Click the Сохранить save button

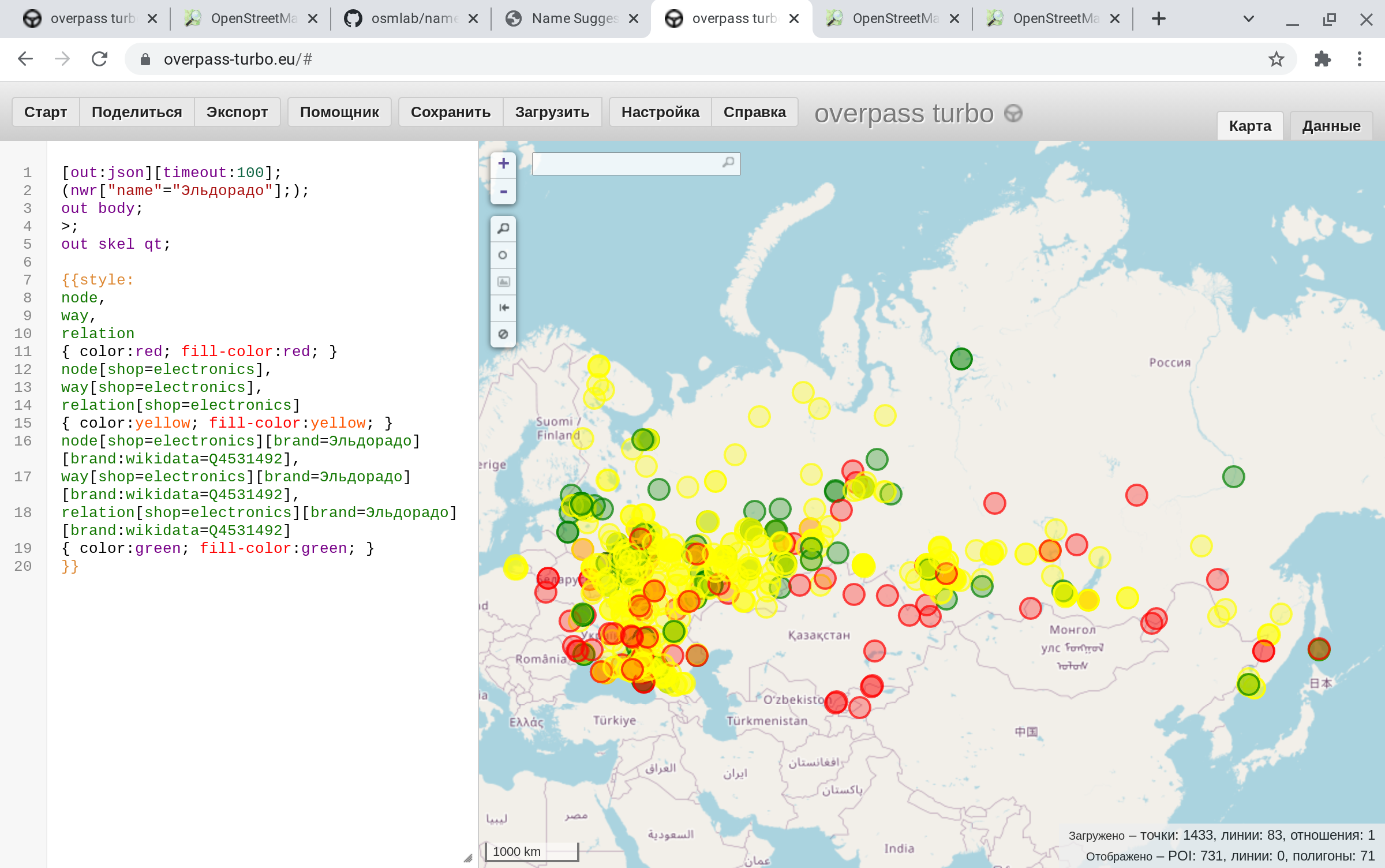coord(451,112)
